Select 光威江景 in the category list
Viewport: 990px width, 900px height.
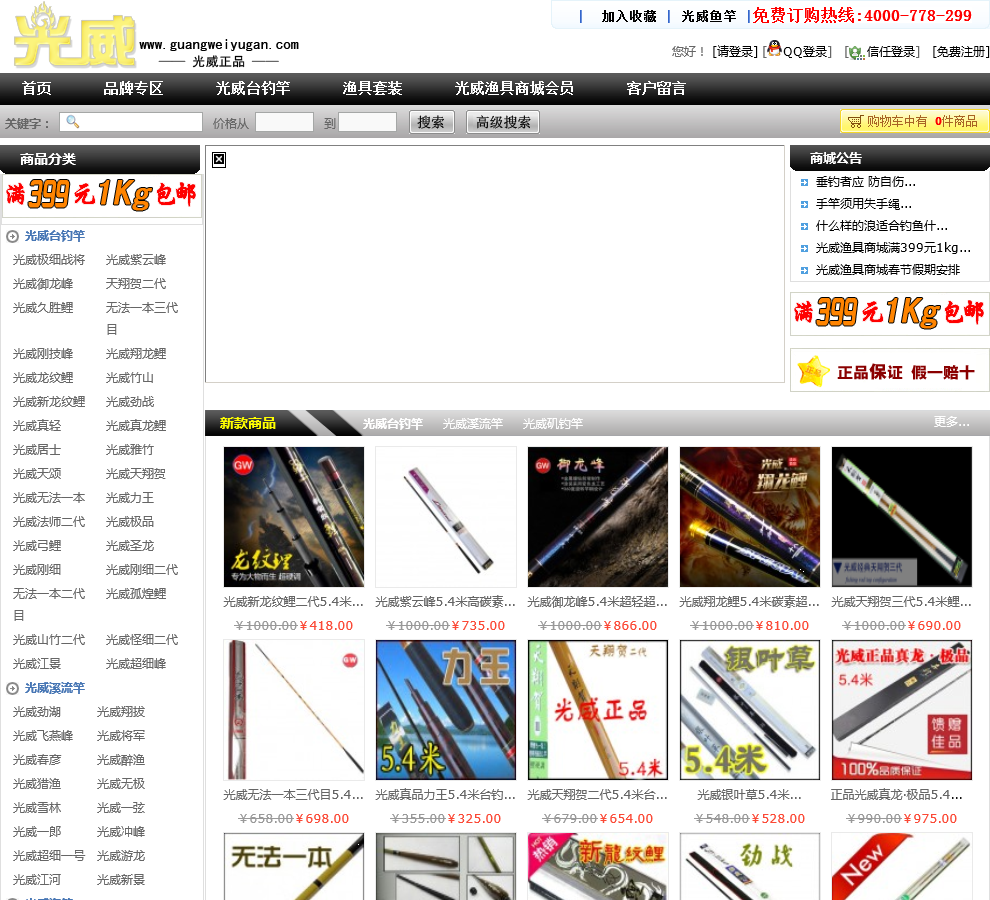(x=37, y=664)
